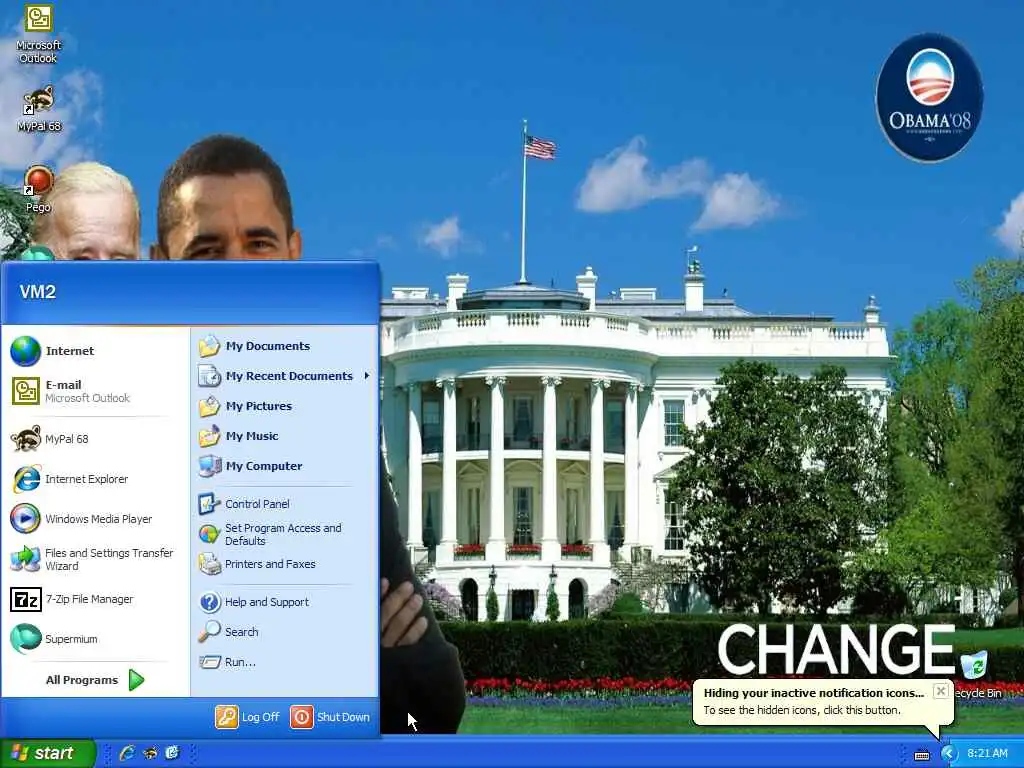Open the Microsoft Outlook desktop icon
The height and width of the screenshot is (768, 1024).
38,33
